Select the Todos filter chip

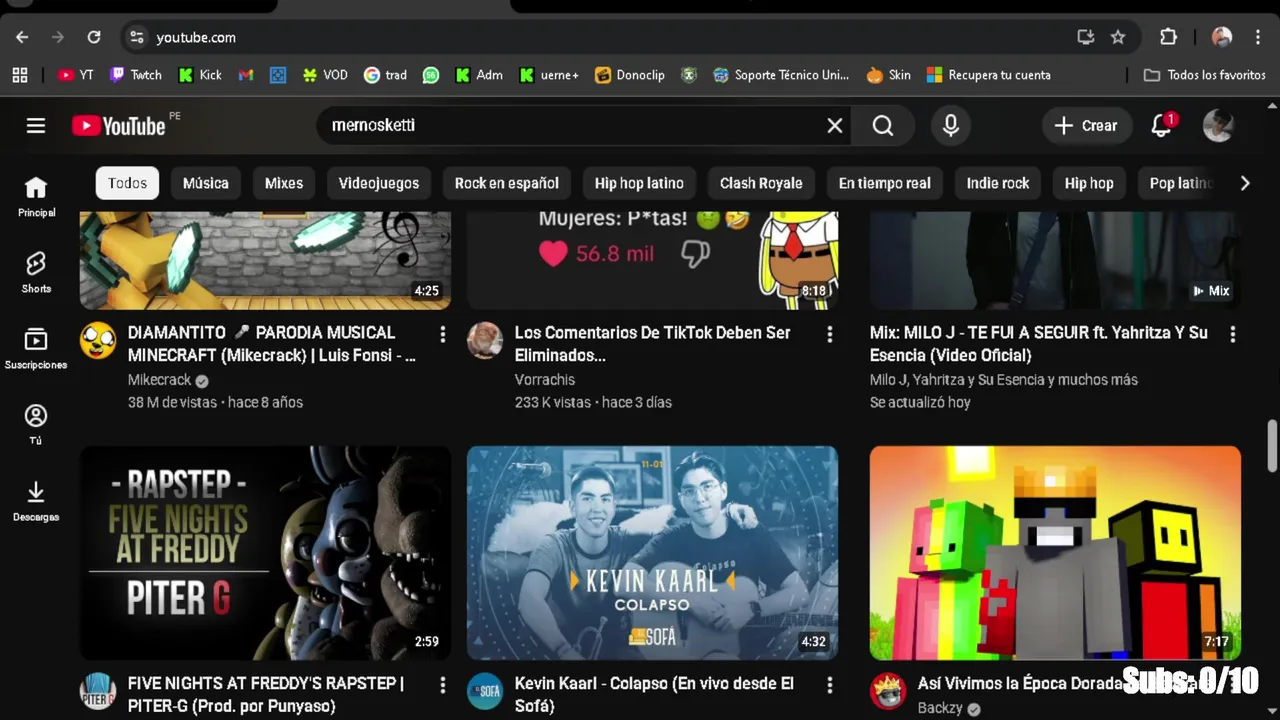[127, 183]
